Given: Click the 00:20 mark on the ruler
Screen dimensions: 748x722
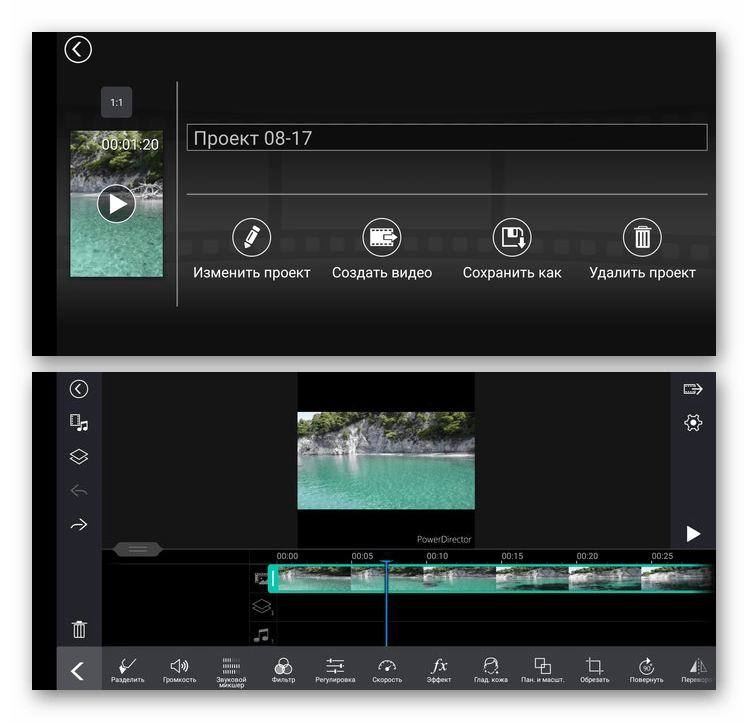Looking at the screenshot, I should click(587, 556).
